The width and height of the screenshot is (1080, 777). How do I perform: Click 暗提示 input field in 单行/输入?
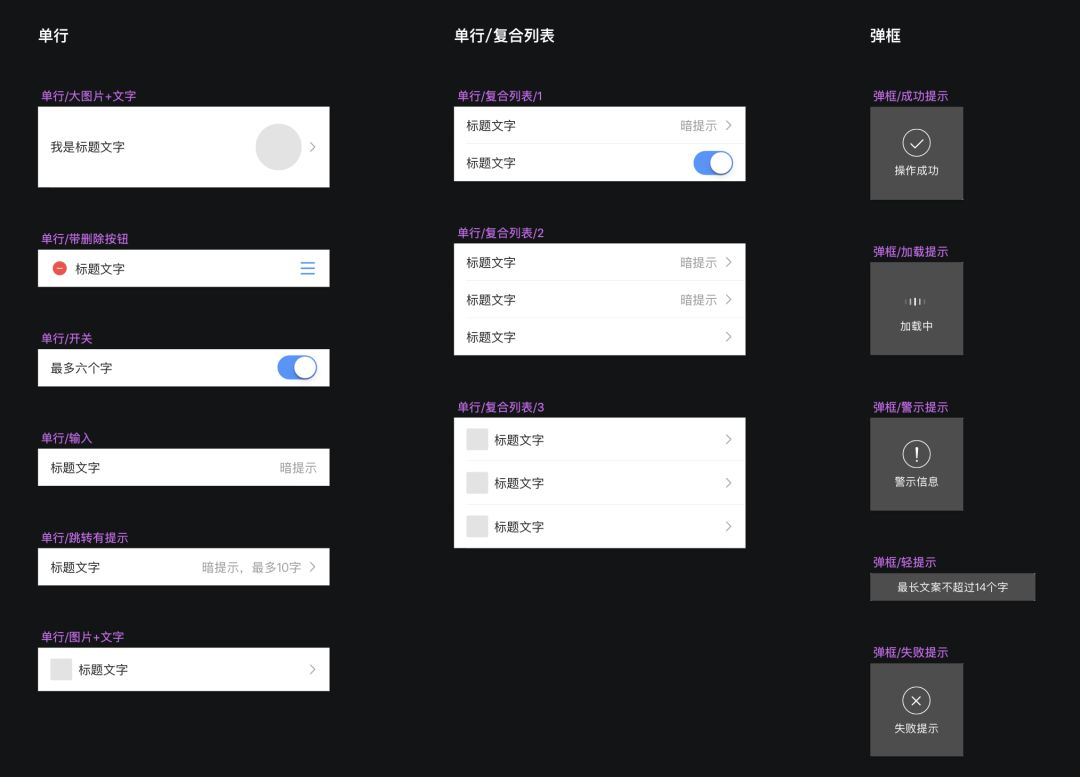click(x=298, y=468)
